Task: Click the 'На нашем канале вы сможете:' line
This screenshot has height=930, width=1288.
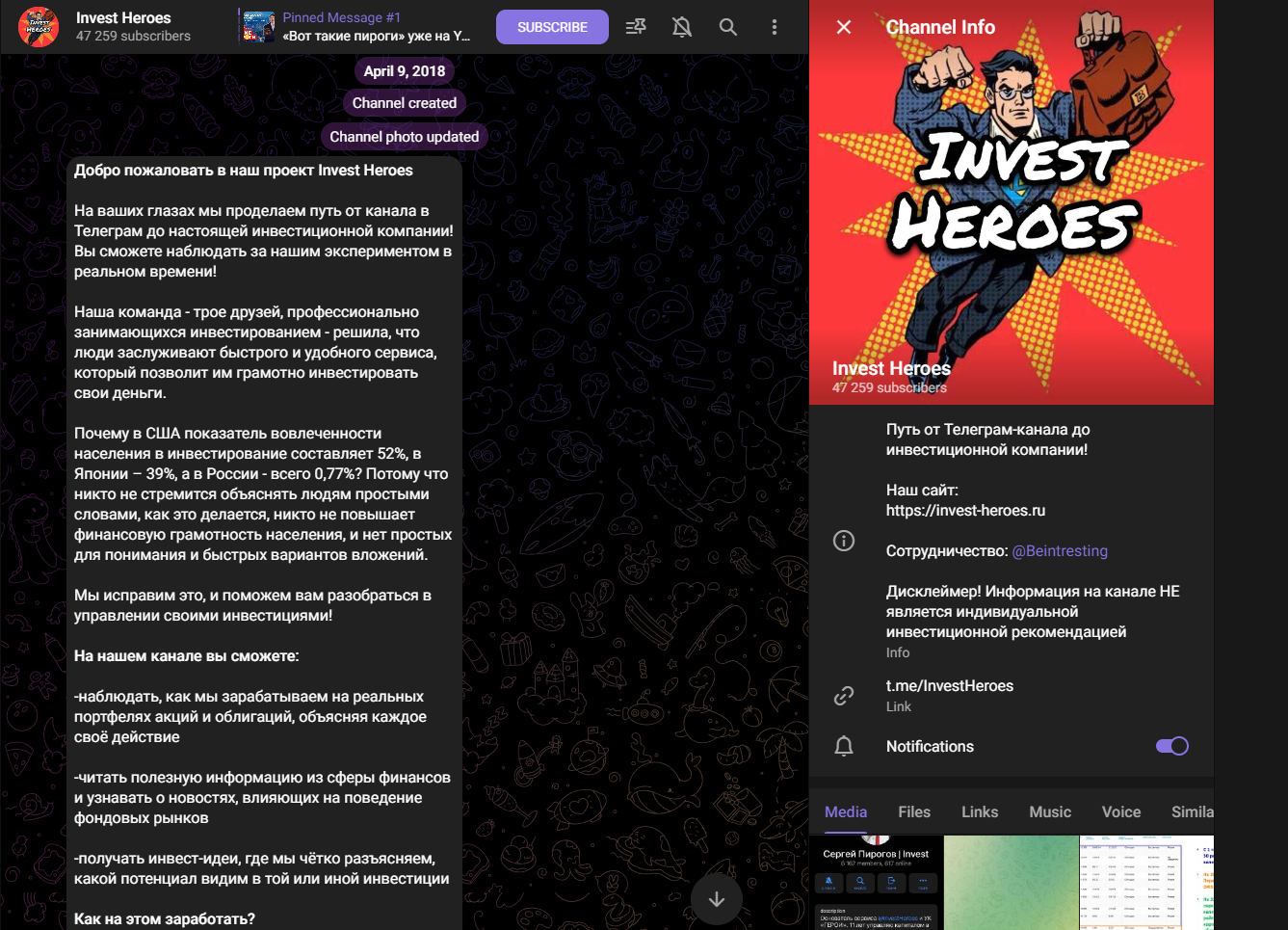Action: [187, 656]
